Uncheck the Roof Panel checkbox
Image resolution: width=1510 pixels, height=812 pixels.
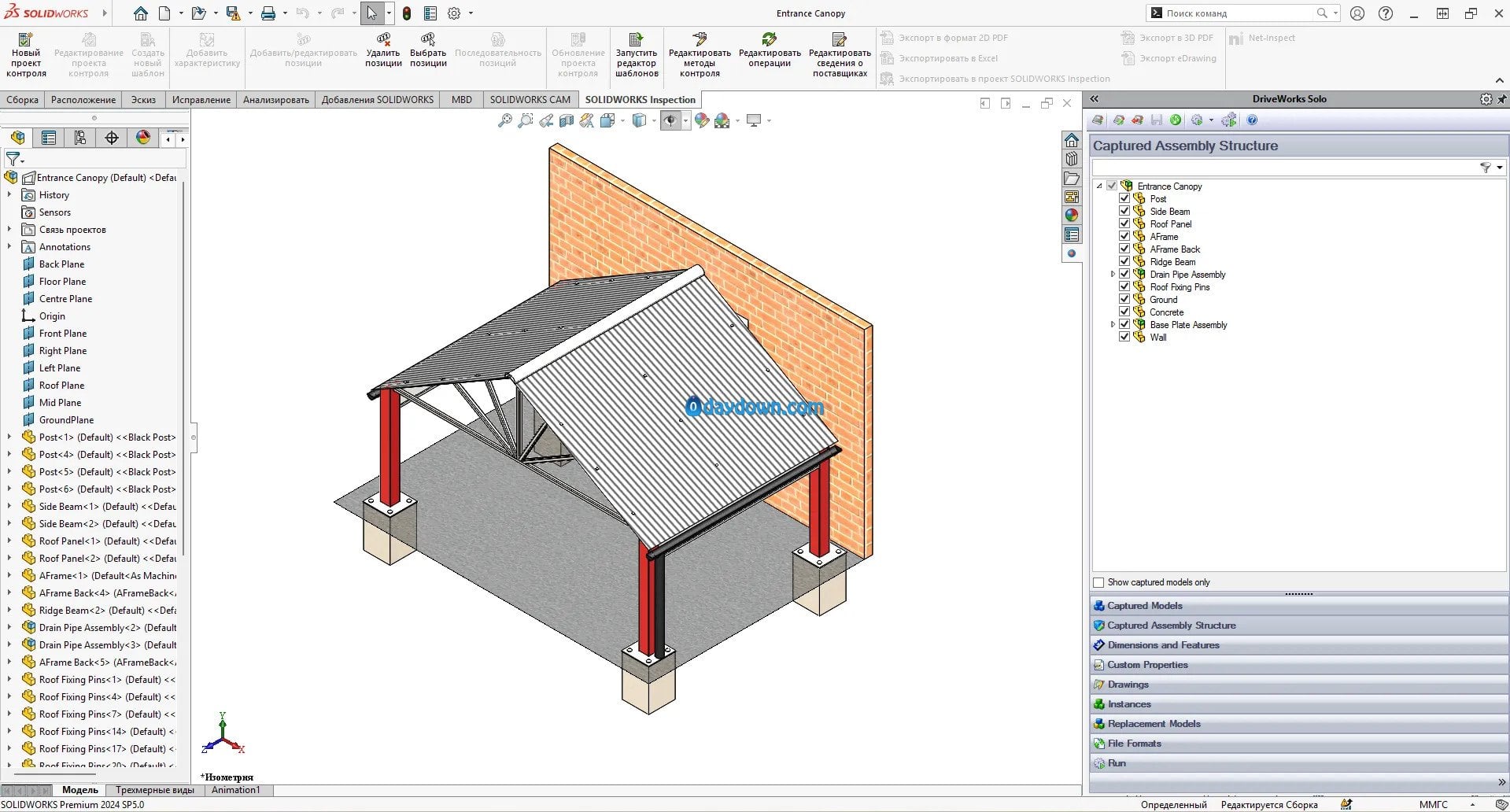[x=1124, y=224]
